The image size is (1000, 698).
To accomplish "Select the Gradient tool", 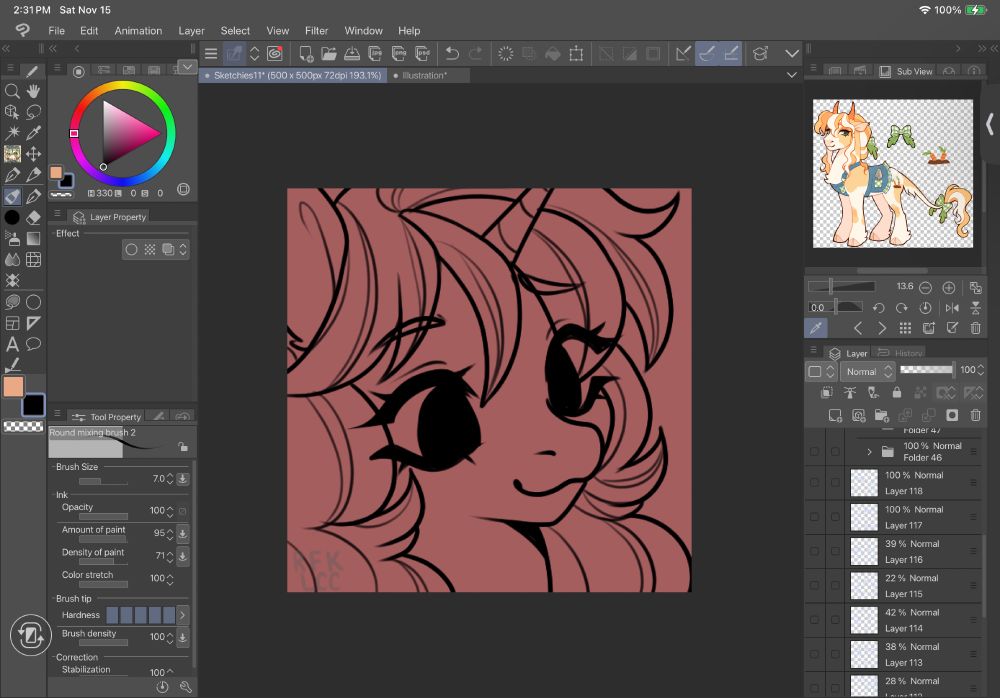I will tap(33, 239).
